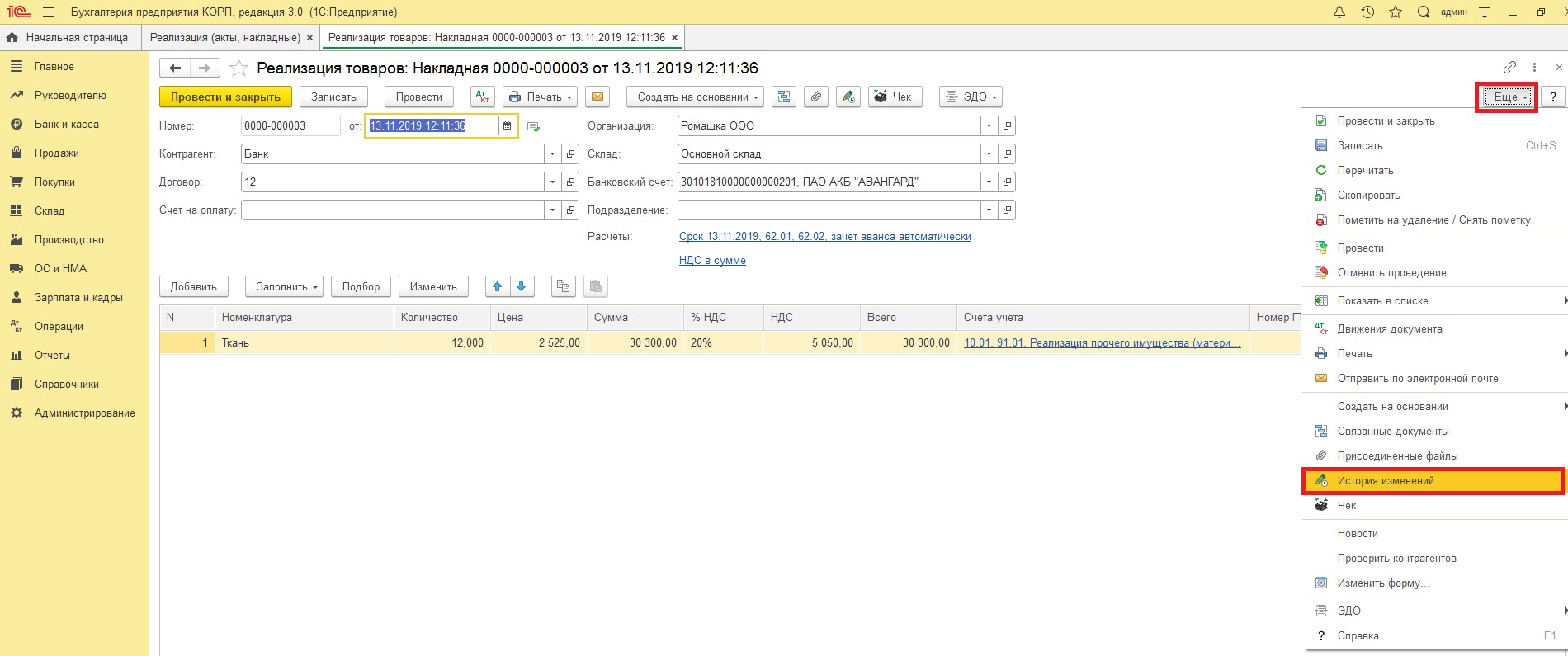1568x656 pixels.
Task: Open НДС в сумме link
Action: click(712, 260)
